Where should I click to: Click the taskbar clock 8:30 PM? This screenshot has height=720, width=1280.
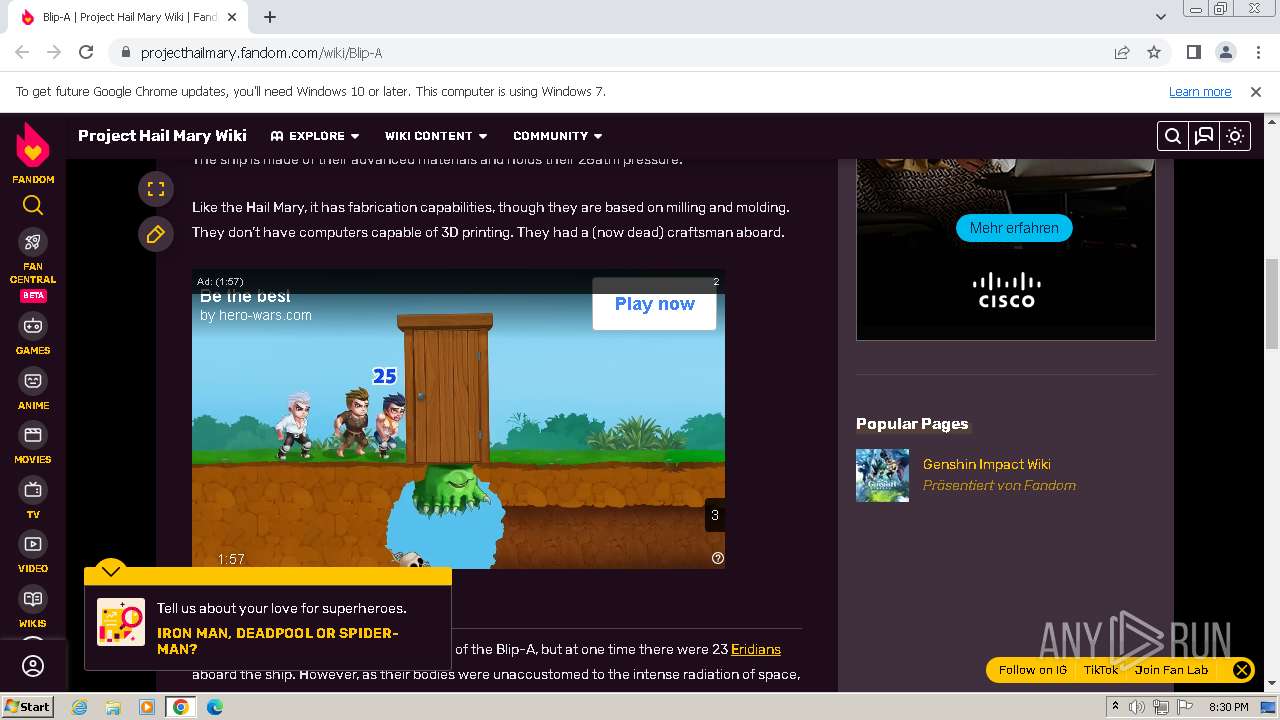click(x=1228, y=707)
